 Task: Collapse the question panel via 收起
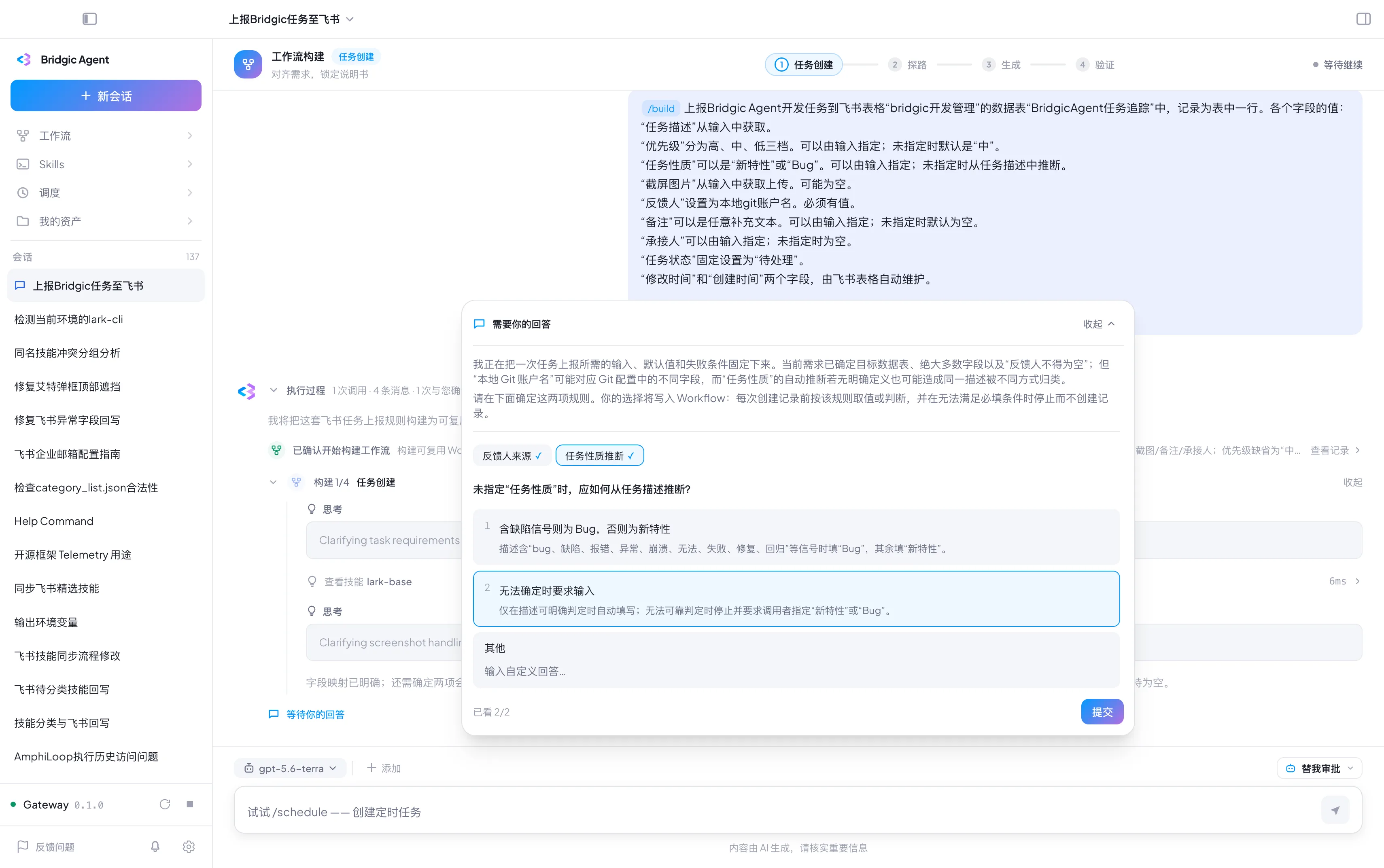pos(1099,324)
